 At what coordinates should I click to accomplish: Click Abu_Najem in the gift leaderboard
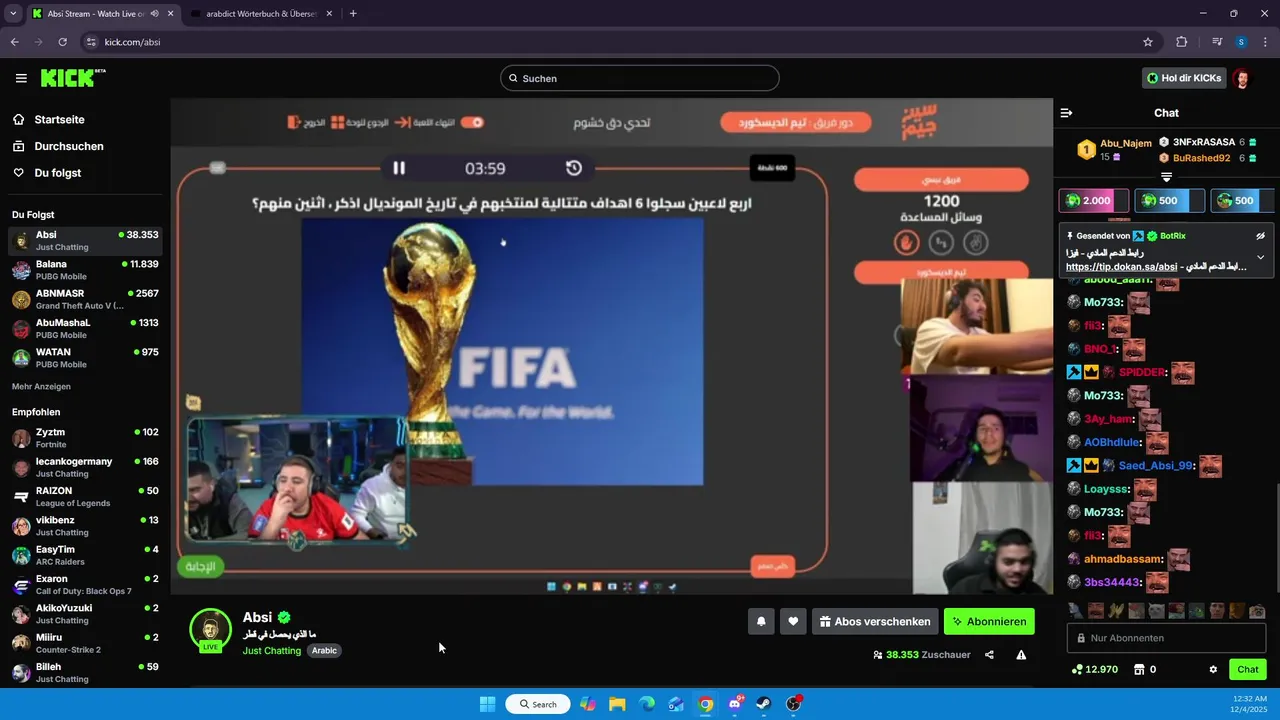click(1125, 143)
